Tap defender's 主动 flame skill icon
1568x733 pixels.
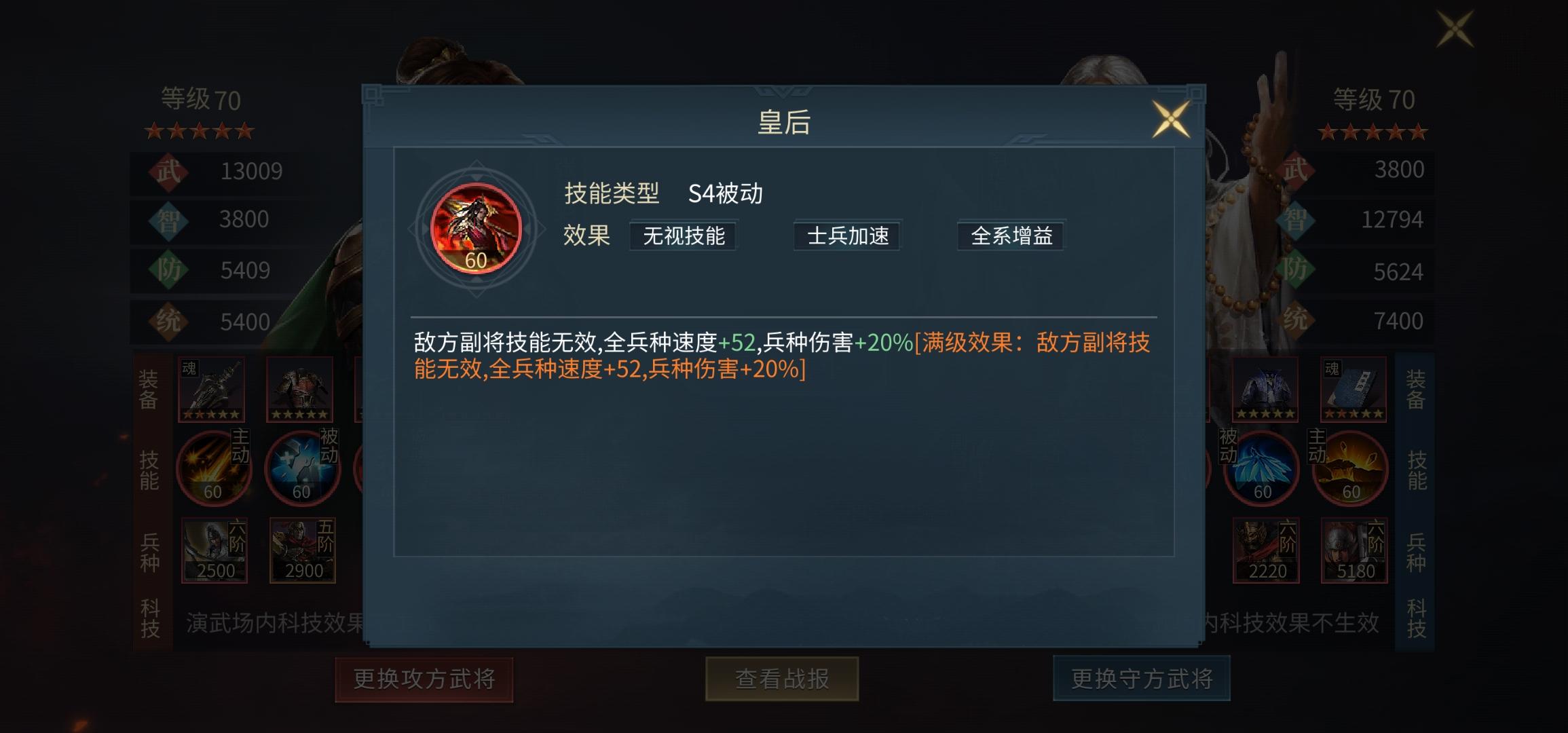point(1350,468)
